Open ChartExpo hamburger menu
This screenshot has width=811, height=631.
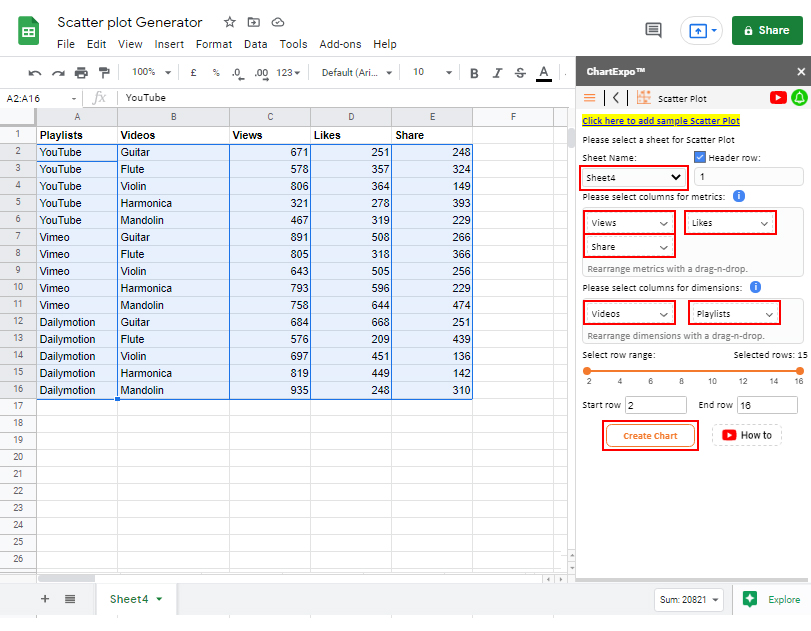click(590, 98)
